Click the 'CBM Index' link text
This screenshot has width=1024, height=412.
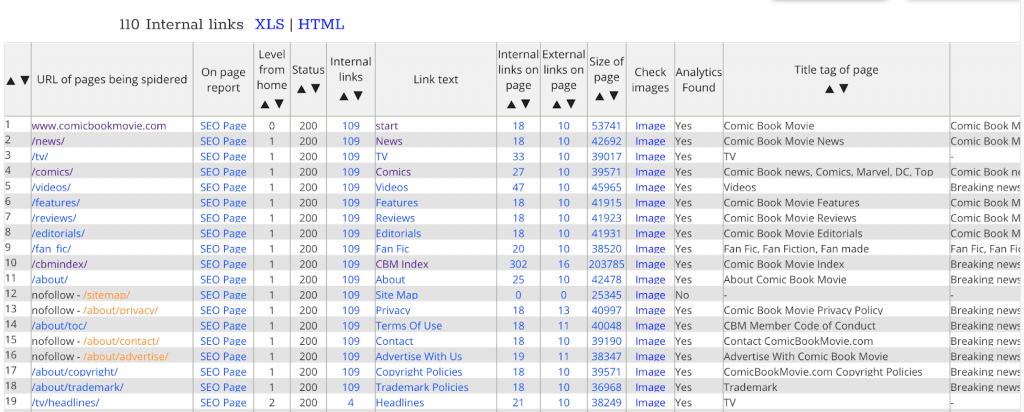pyautogui.click(x=402, y=264)
